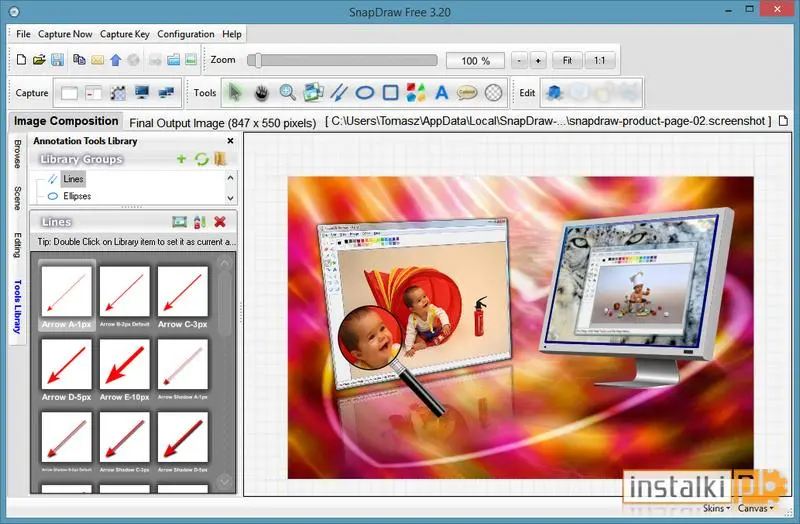Click the Library Groups list up arrow
Viewport: 800px width, 524px height.
click(x=230, y=178)
